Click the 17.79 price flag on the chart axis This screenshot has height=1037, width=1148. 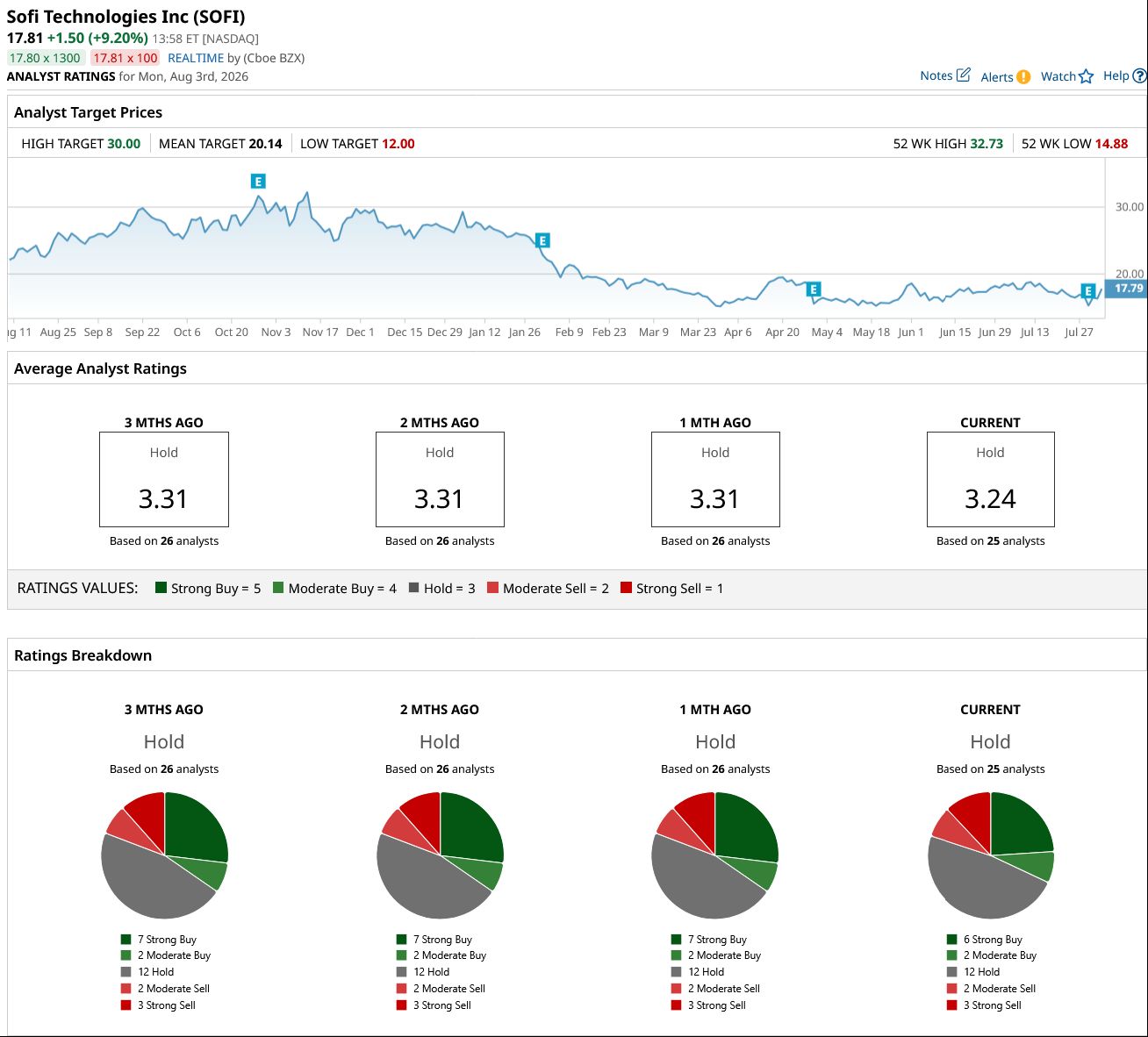[x=1126, y=288]
